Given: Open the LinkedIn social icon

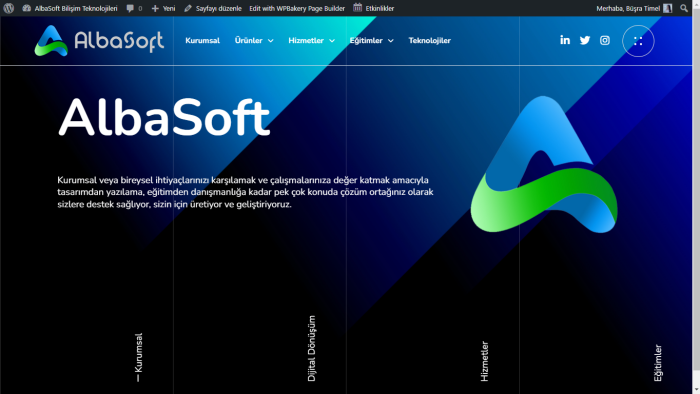Looking at the screenshot, I should (x=565, y=40).
